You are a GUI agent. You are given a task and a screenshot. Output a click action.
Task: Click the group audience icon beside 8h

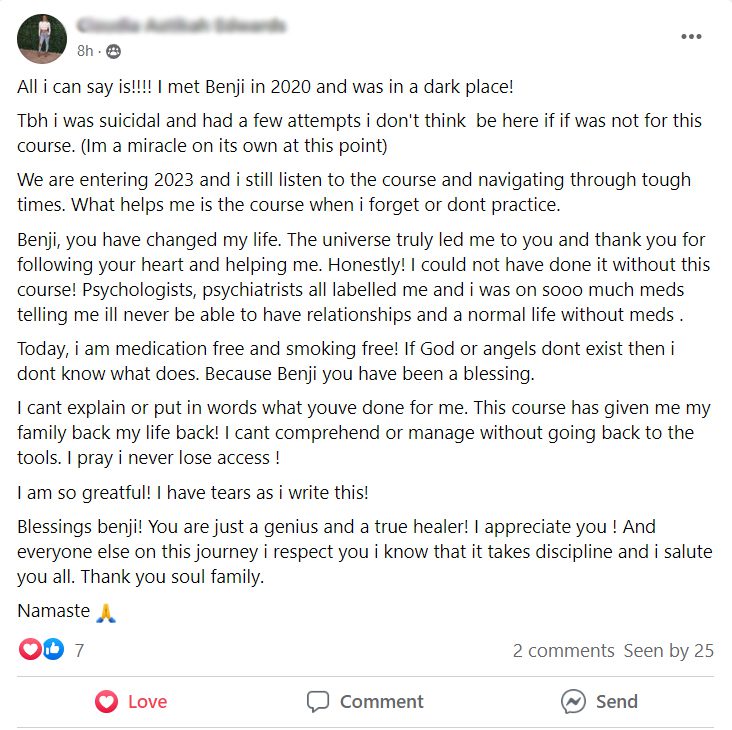pyautogui.click(x=113, y=51)
